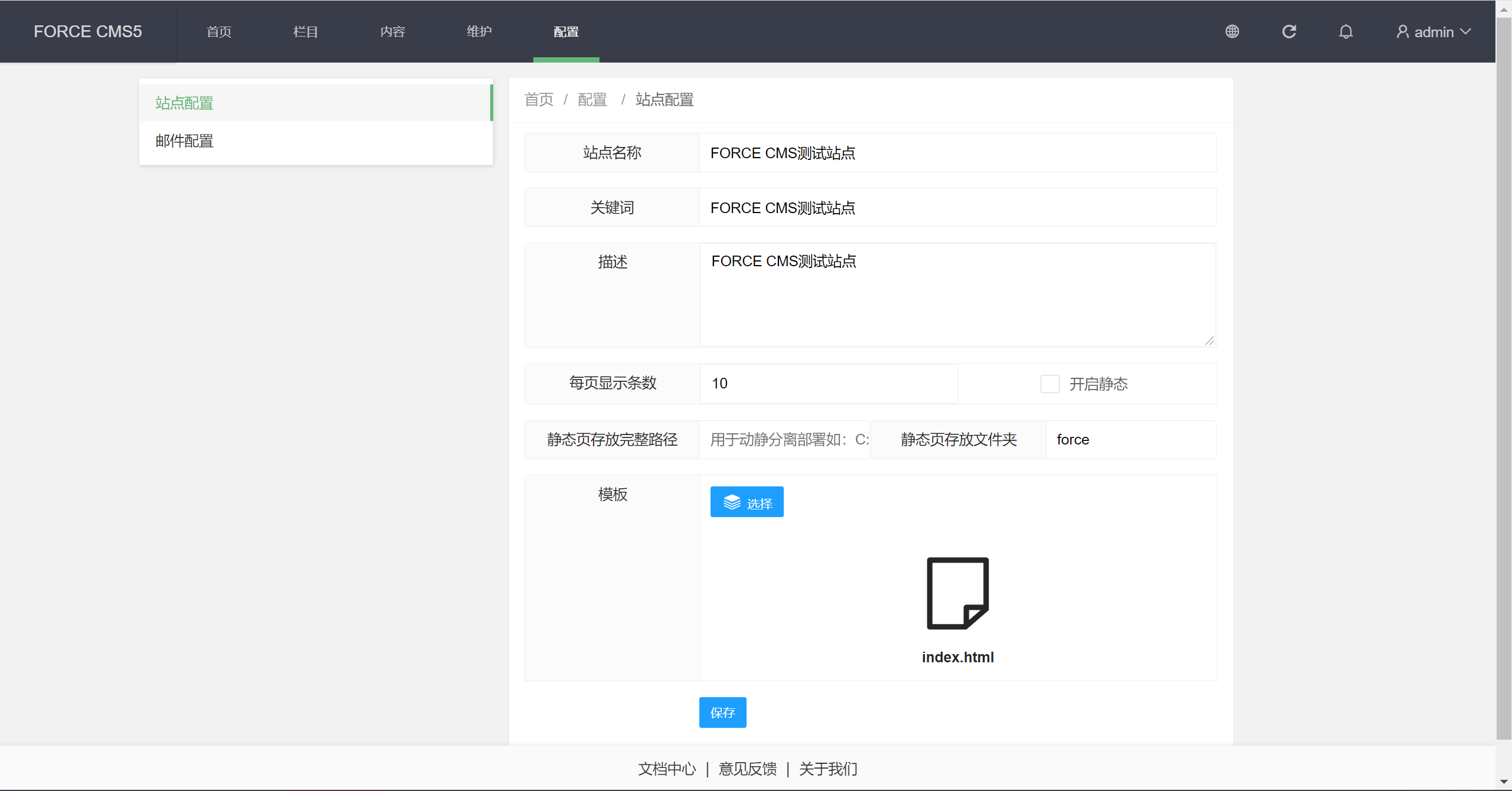Enable static page generation toggle
The height and width of the screenshot is (791, 1512).
click(1049, 383)
